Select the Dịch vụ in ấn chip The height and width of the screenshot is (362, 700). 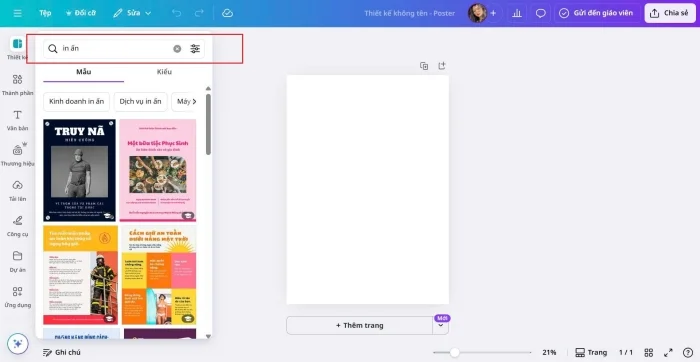click(x=140, y=102)
